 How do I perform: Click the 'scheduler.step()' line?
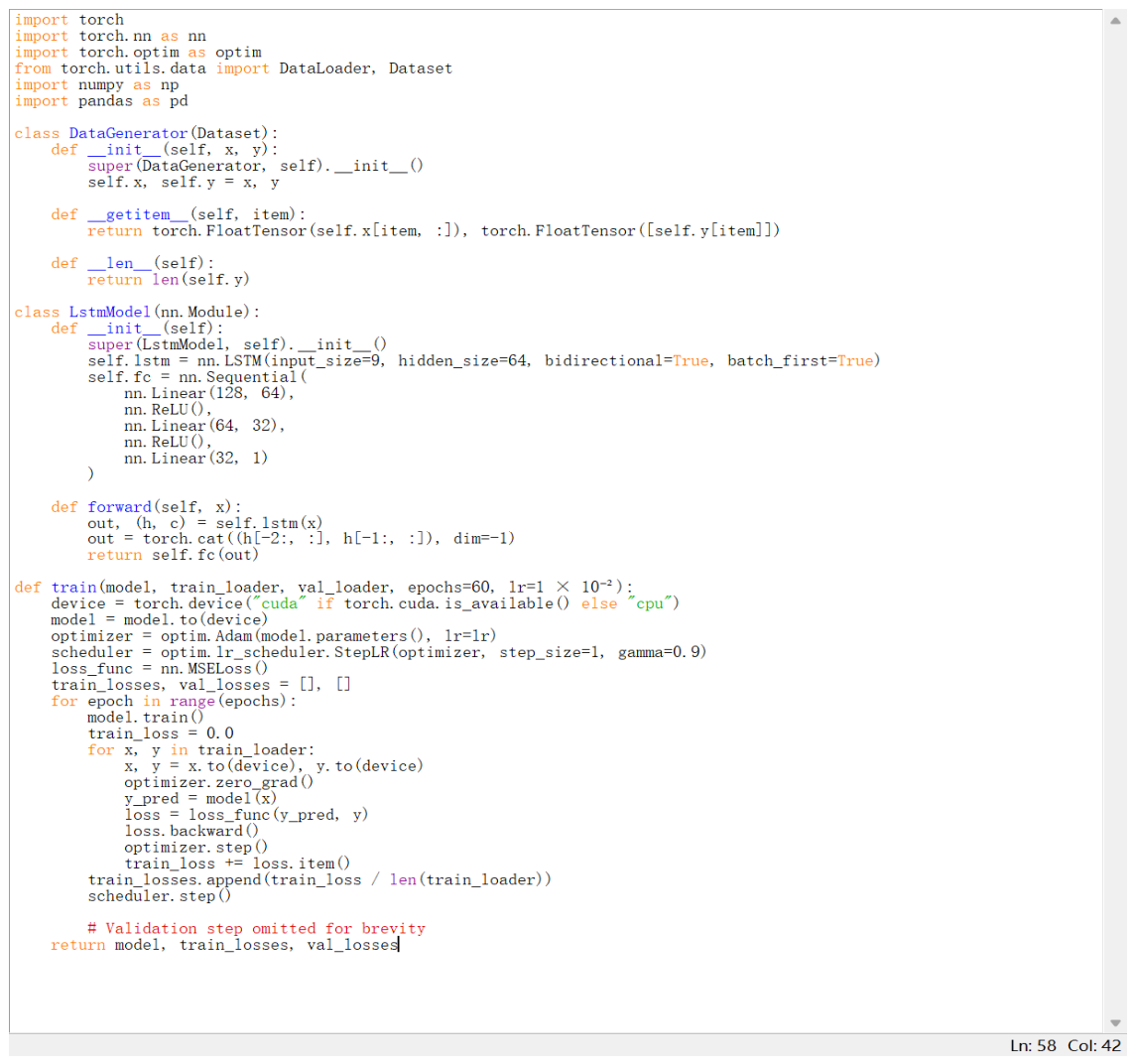click(160, 896)
